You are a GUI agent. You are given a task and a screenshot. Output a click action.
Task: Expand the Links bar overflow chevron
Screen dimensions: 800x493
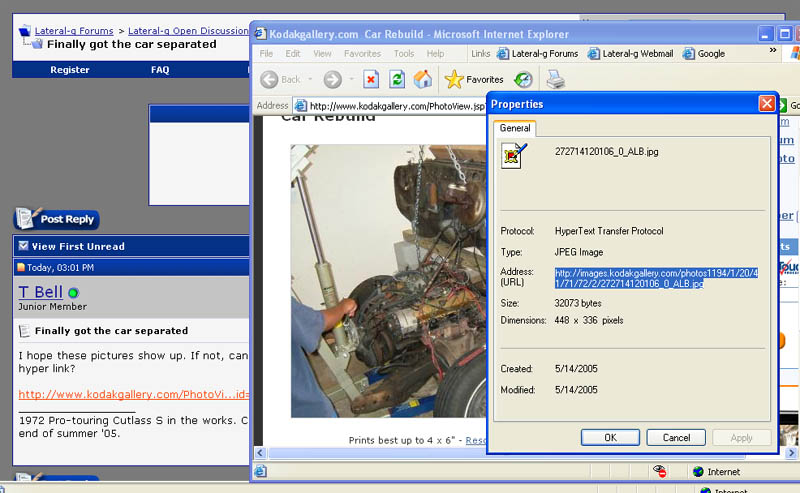pos(772,51)
